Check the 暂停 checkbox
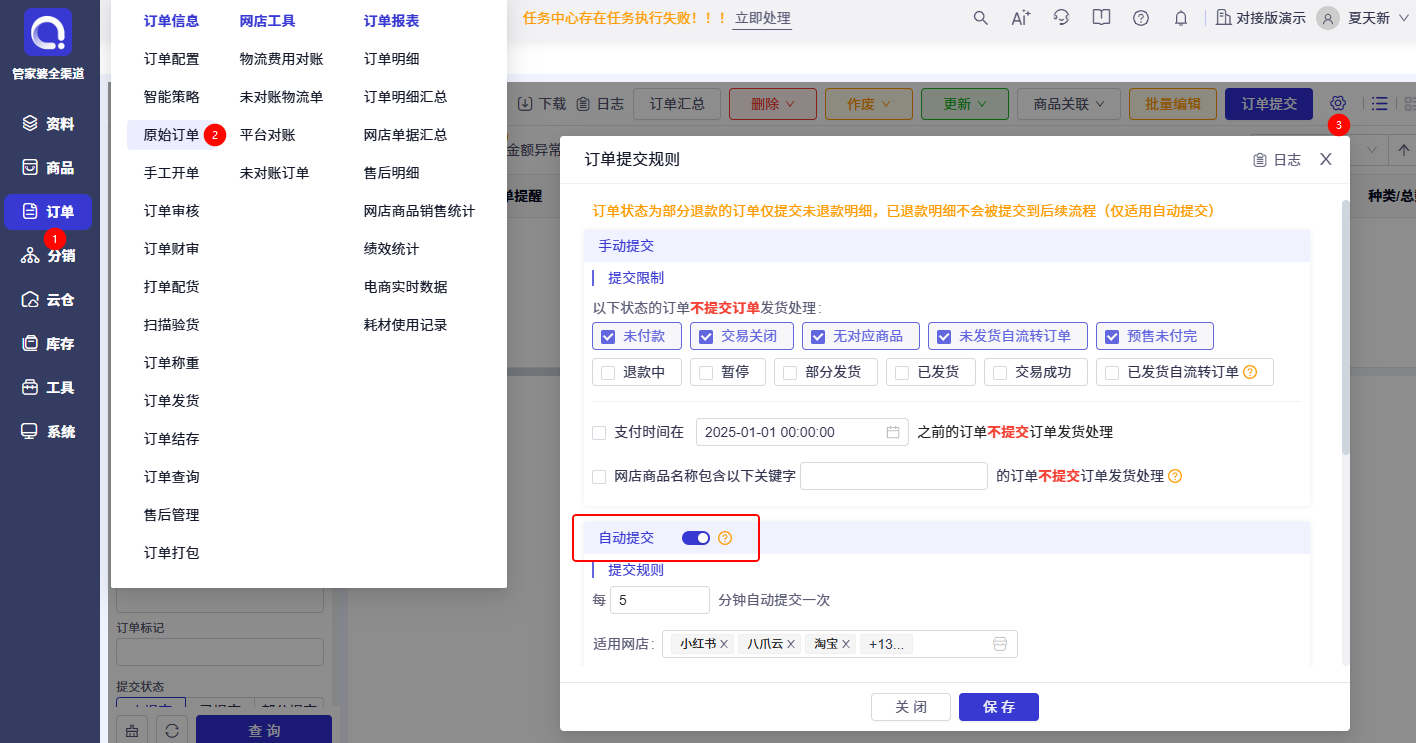Screen dimensions: 1416x743 pos(706,372)
